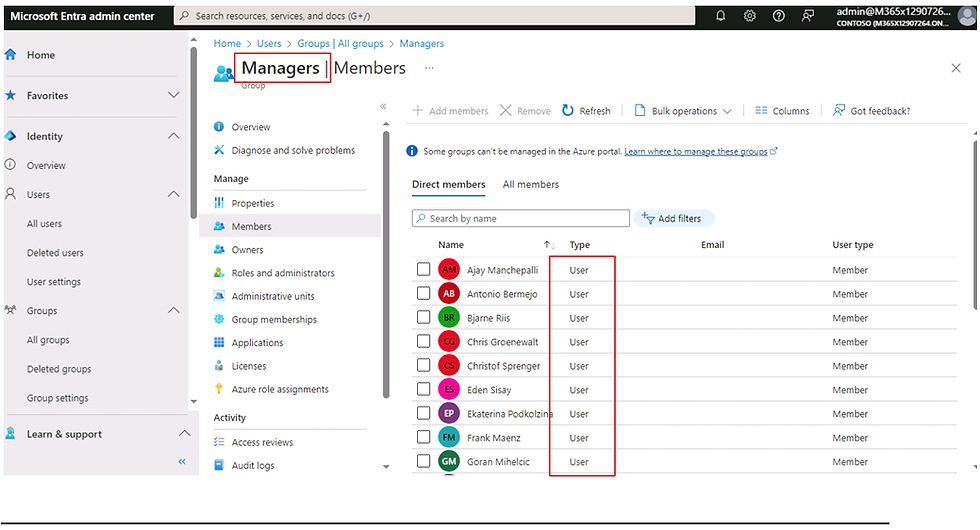This screenshot has width=980, height=530.
Task: Open more options ellipsis beside Members title
Action: pyautogui.click(x=429, y=68)
